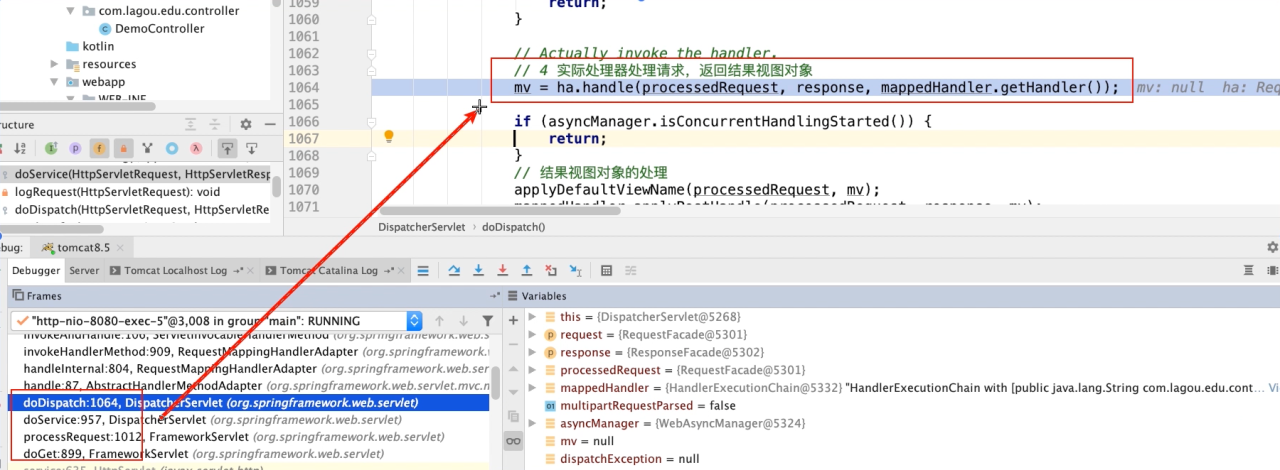Click the Drop Frame debugger icon

click(551, 270)
